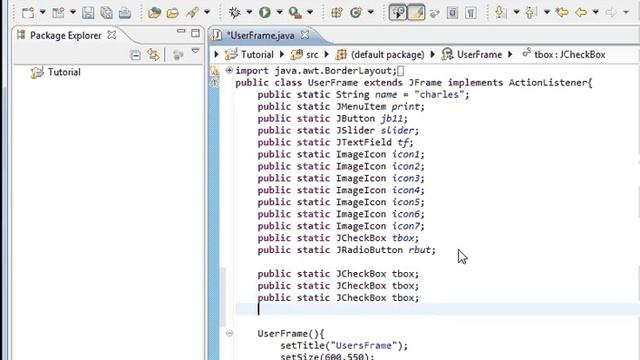The width and height of the screenshot is (640, 360).
Task: Click the New file wizard icon
Action: click(x=28, y=13)
